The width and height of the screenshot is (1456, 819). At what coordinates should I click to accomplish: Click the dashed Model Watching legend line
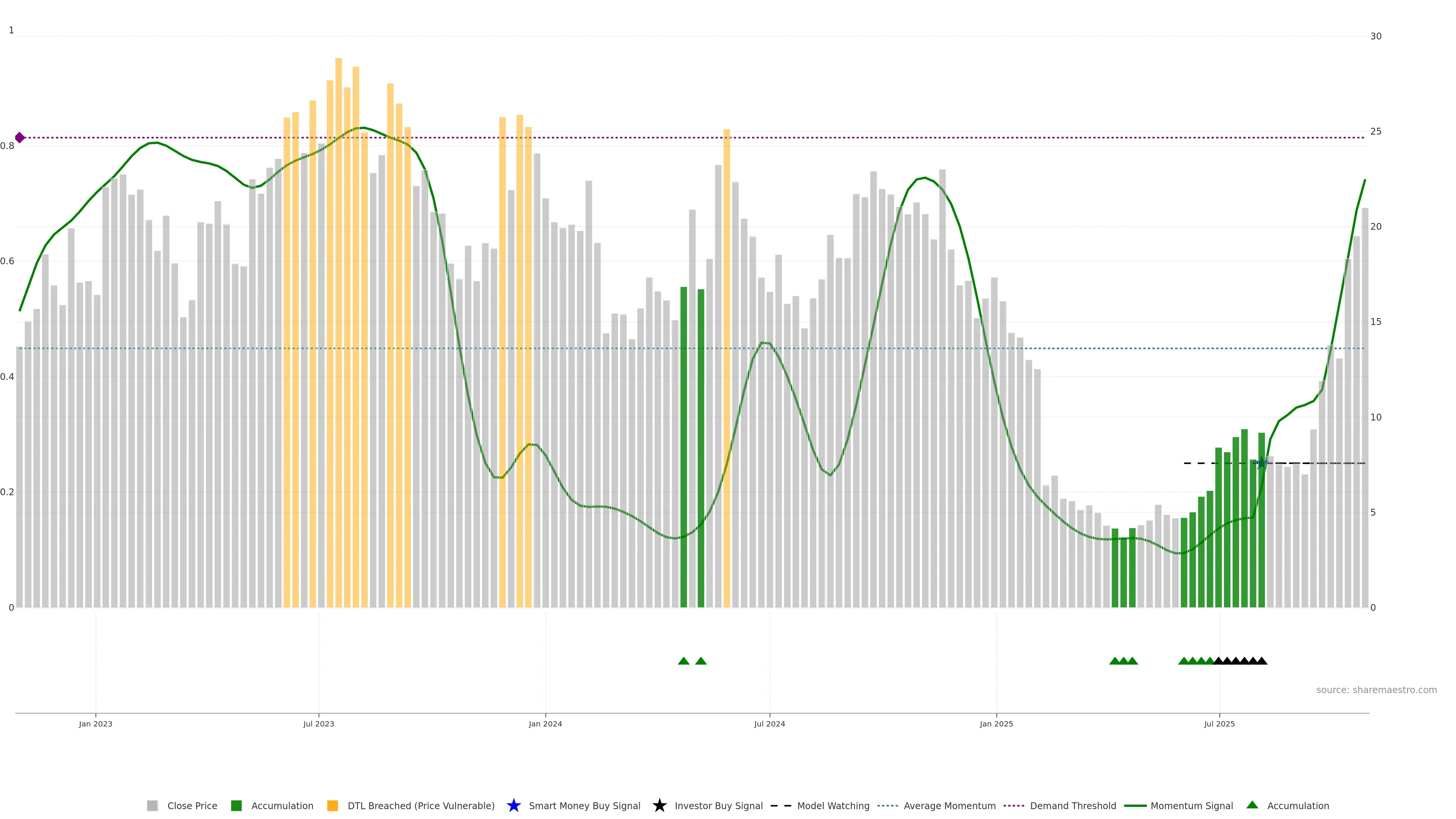tap(781, 805)
